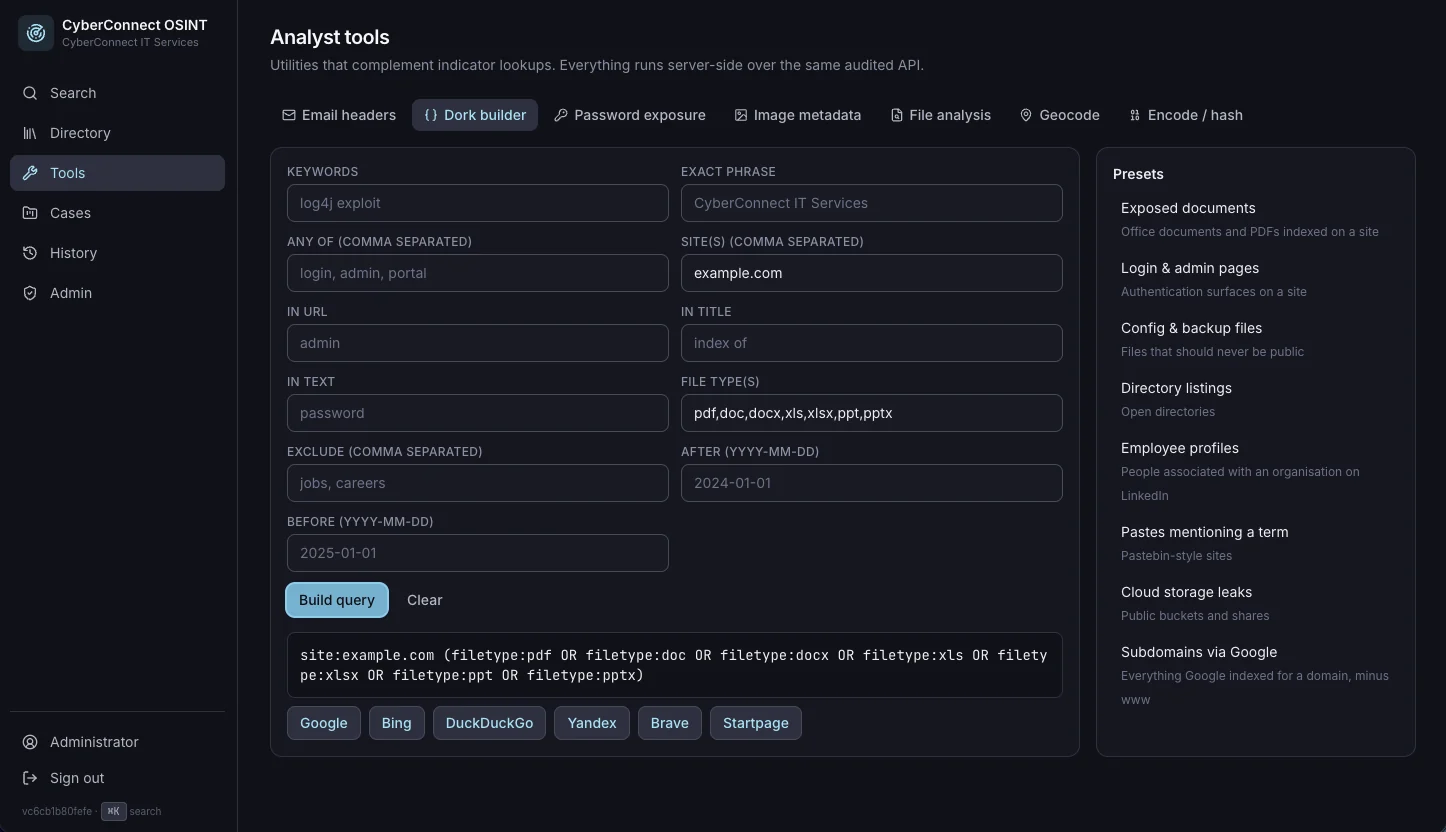This screenshot has width=1446, height=832.
Task: Click the picture icon on Image metadata tab
Action: (x=741, y=115)
